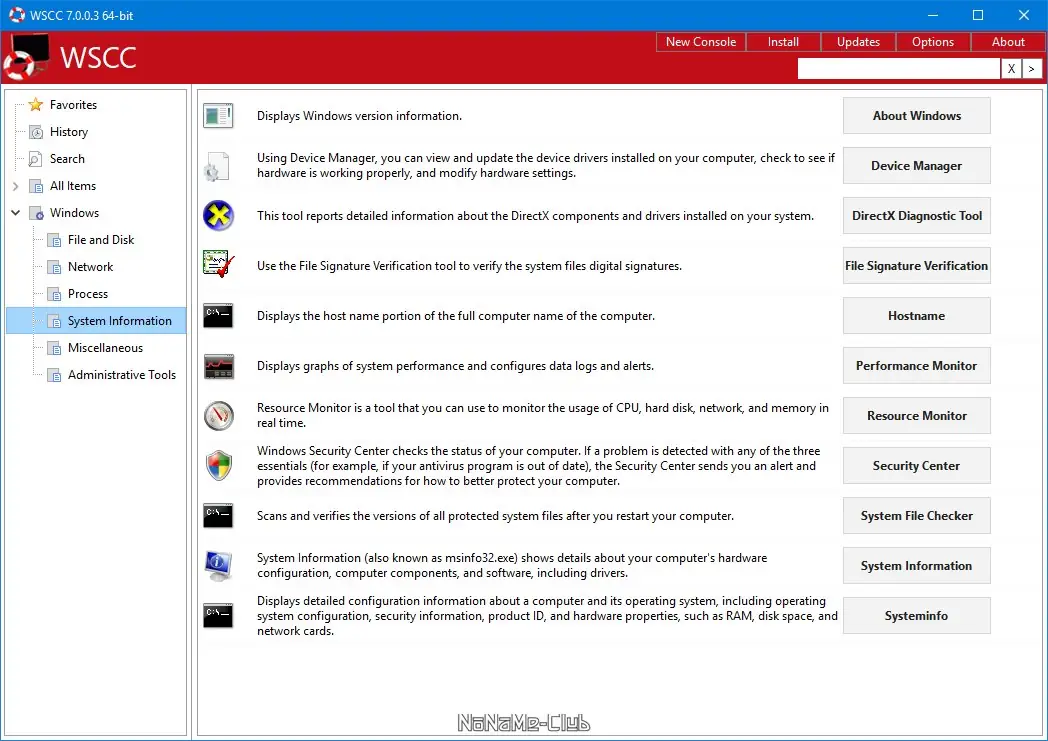Screen dimensions: 1048x741
Task: Select Favorites in the sidebar
Action: 74,105
